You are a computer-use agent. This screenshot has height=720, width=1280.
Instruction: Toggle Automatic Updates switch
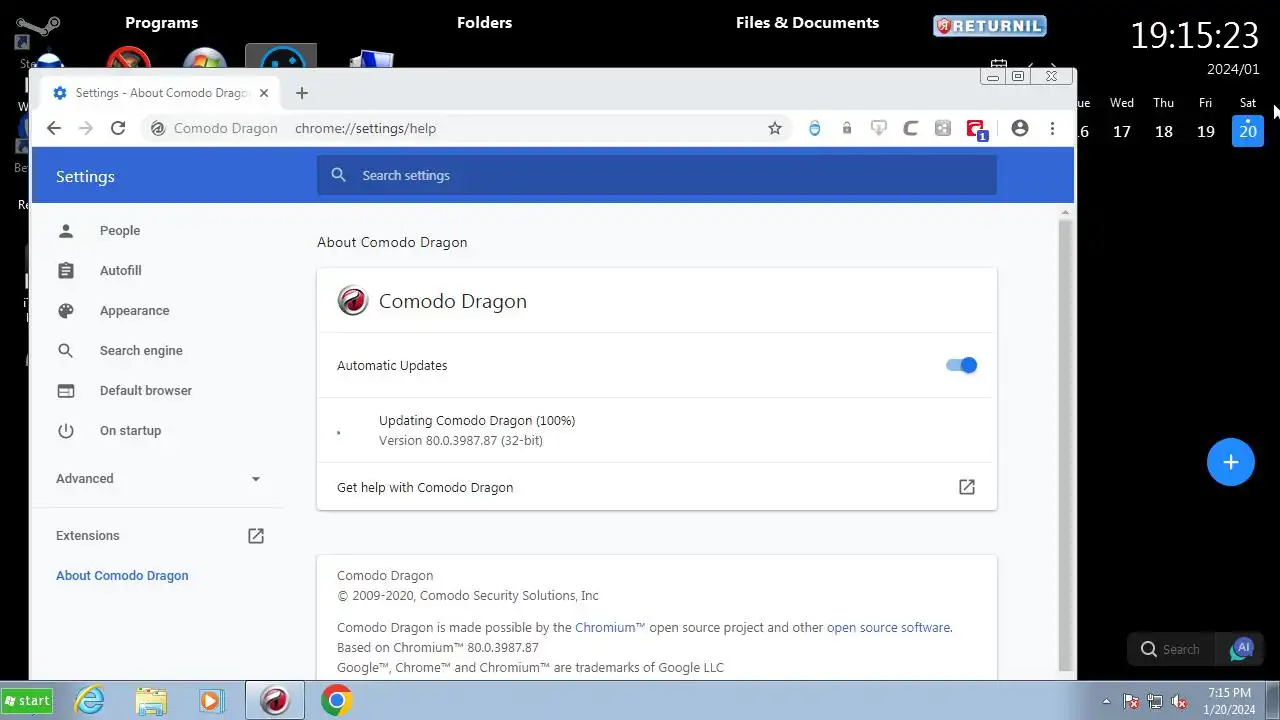coord(961,365)
